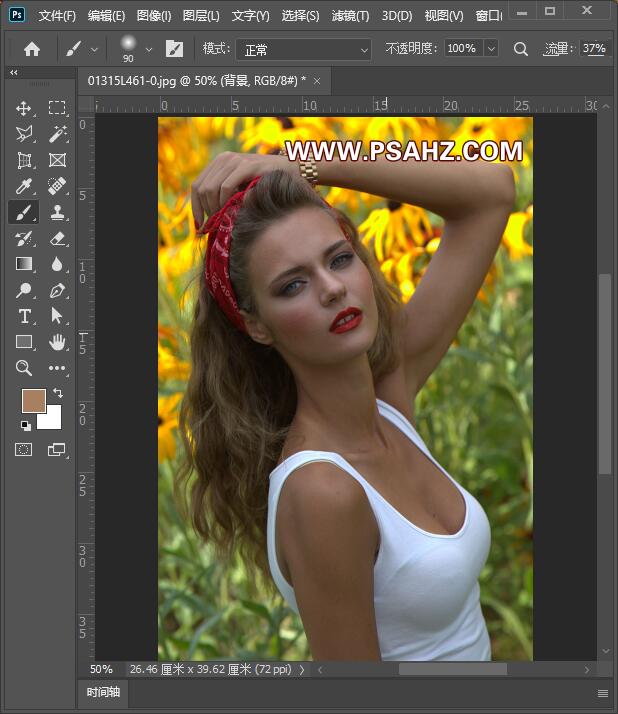Select the Brush tool in toolbox
The height and width of the screenshot is (714, 618).
click(24, 212)
